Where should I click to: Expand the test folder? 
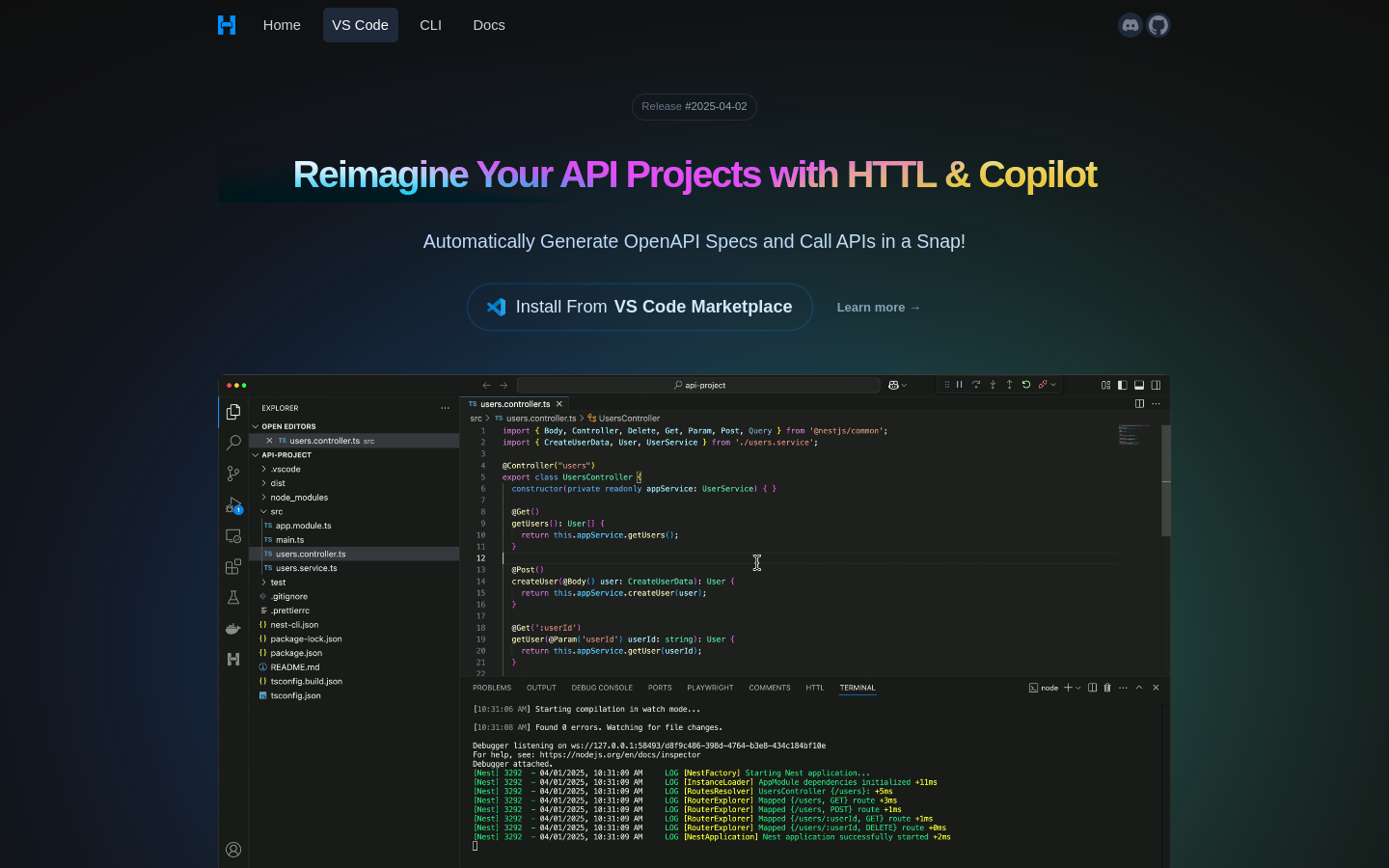coord(263,583)
